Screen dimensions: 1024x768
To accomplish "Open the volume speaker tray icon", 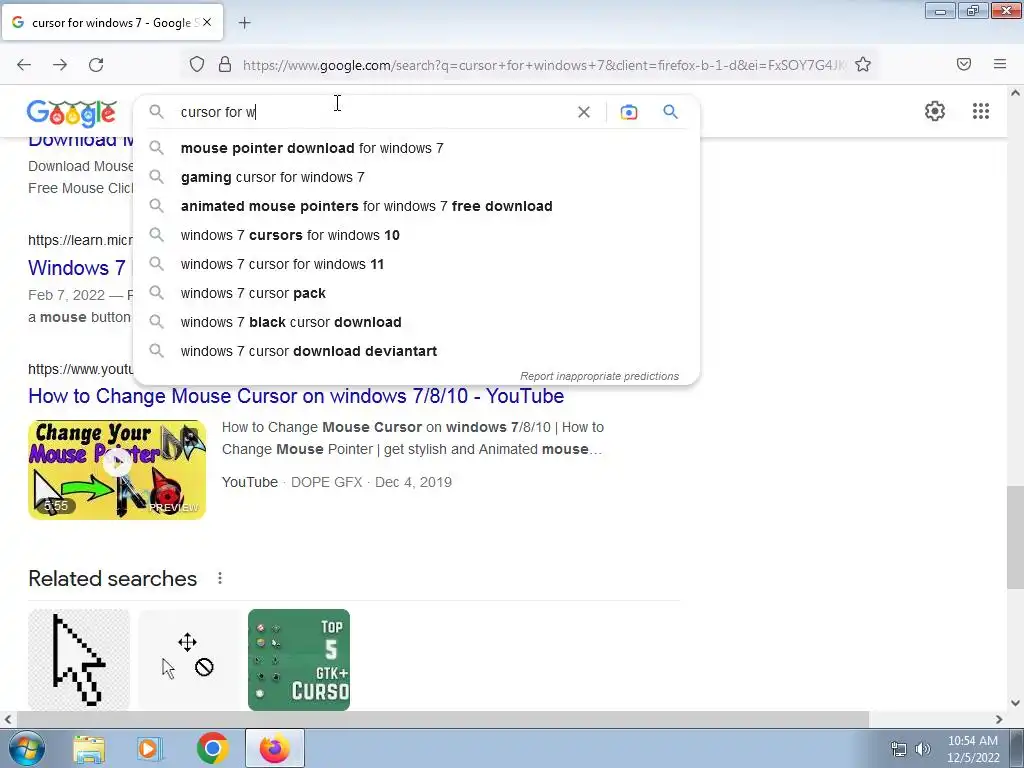I will pos(922,749).
